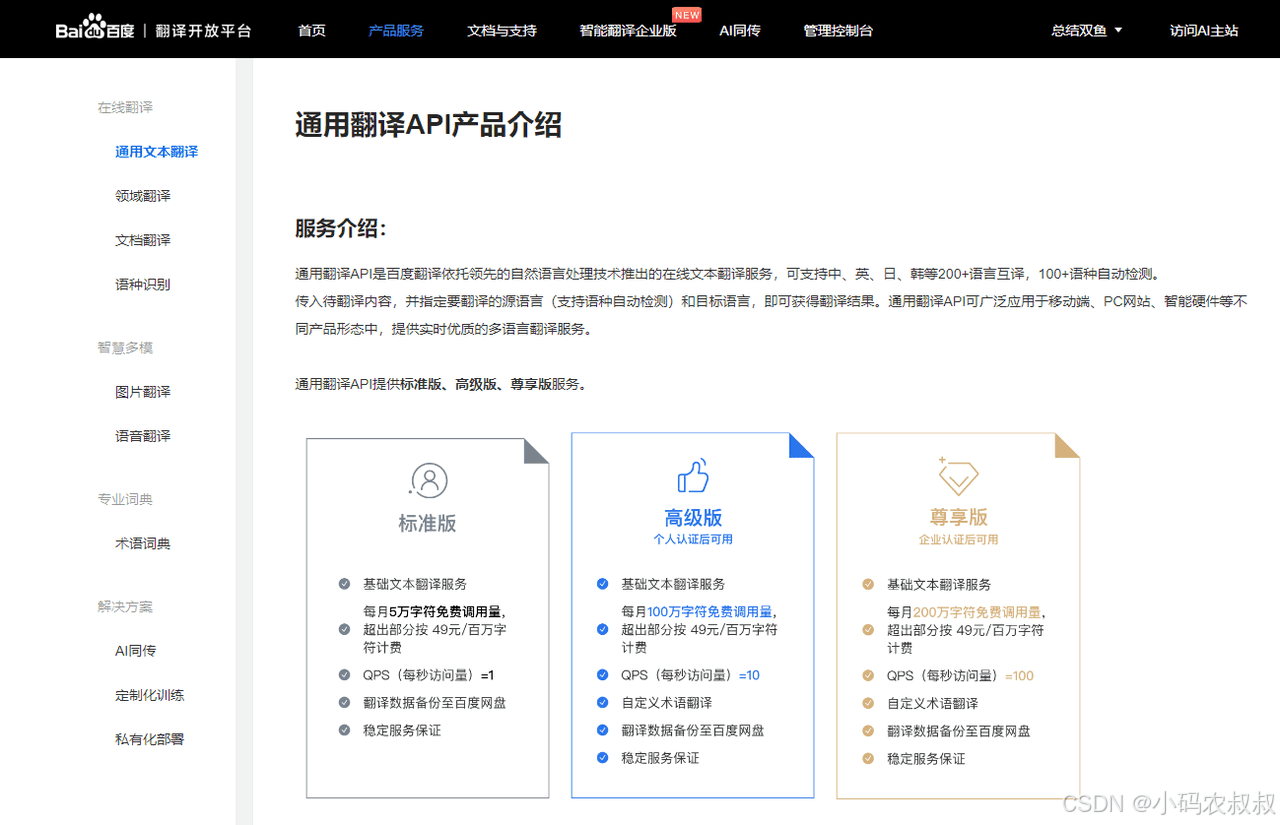Open 产品服务 in top navigation
This screenshot has height=825, width=1280.
[396, 31]
